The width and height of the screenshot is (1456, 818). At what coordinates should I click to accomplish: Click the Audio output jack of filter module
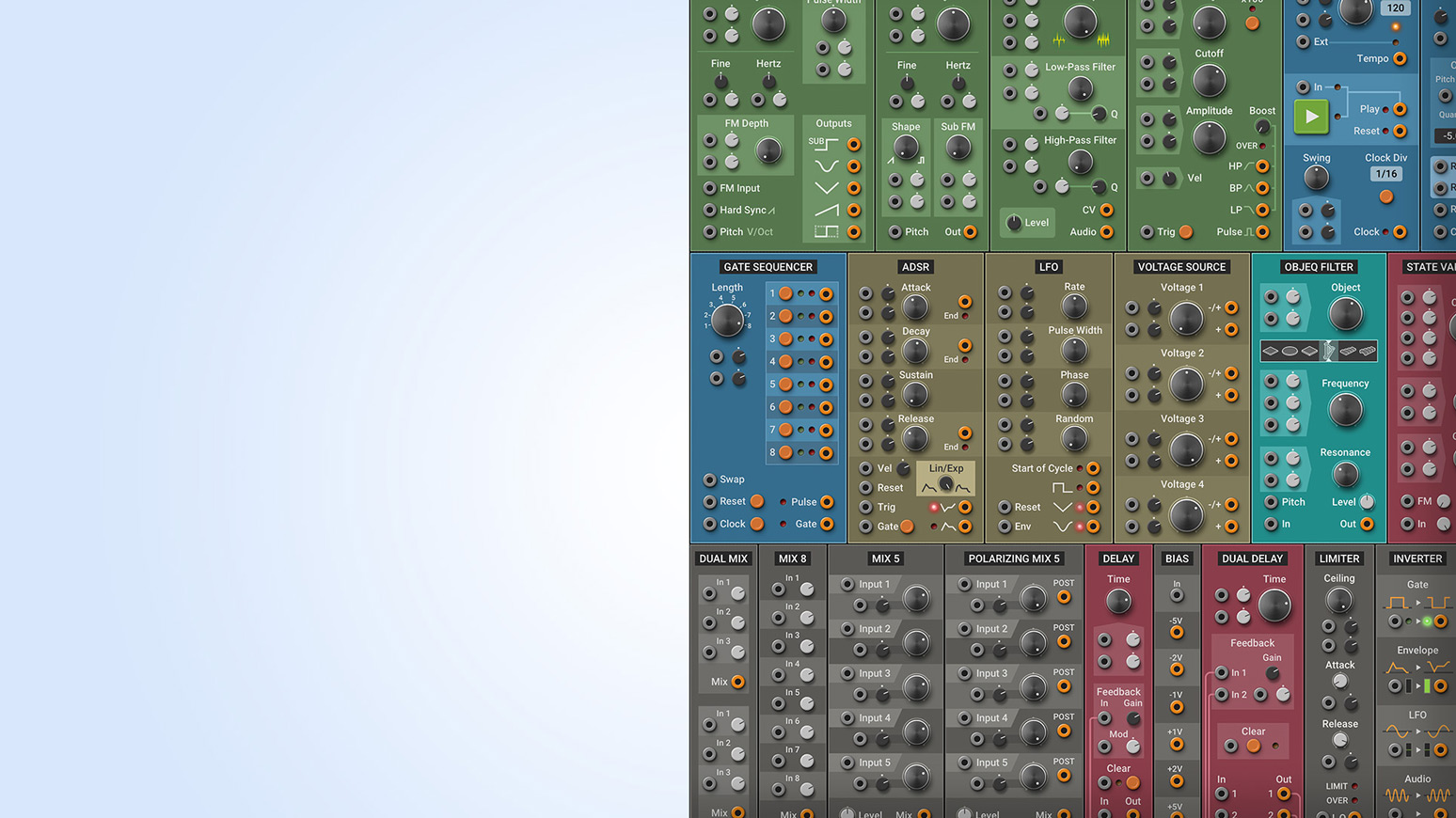point(1106,231)
